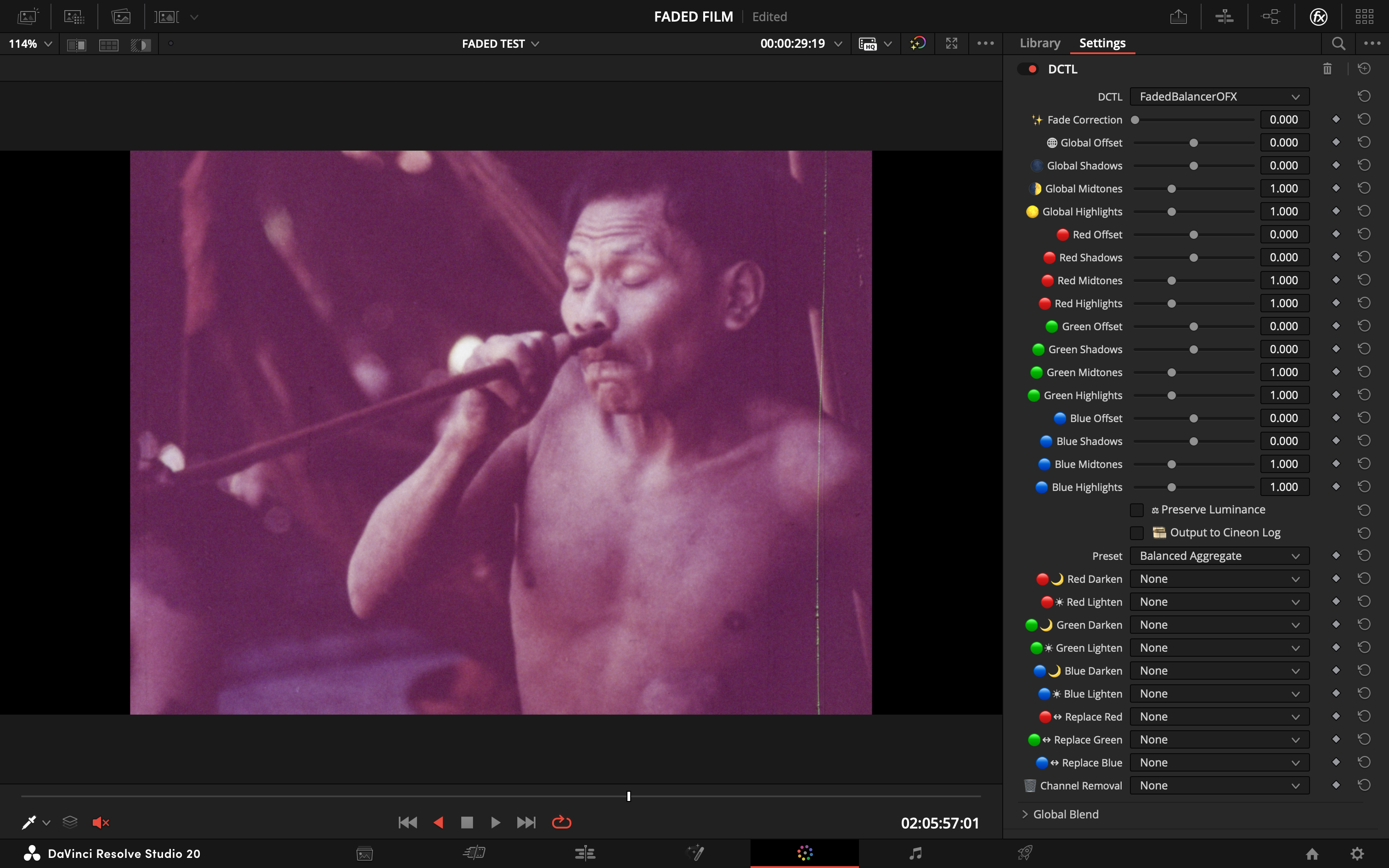Click the search magnifier in effects panel

click(1338, 44)
